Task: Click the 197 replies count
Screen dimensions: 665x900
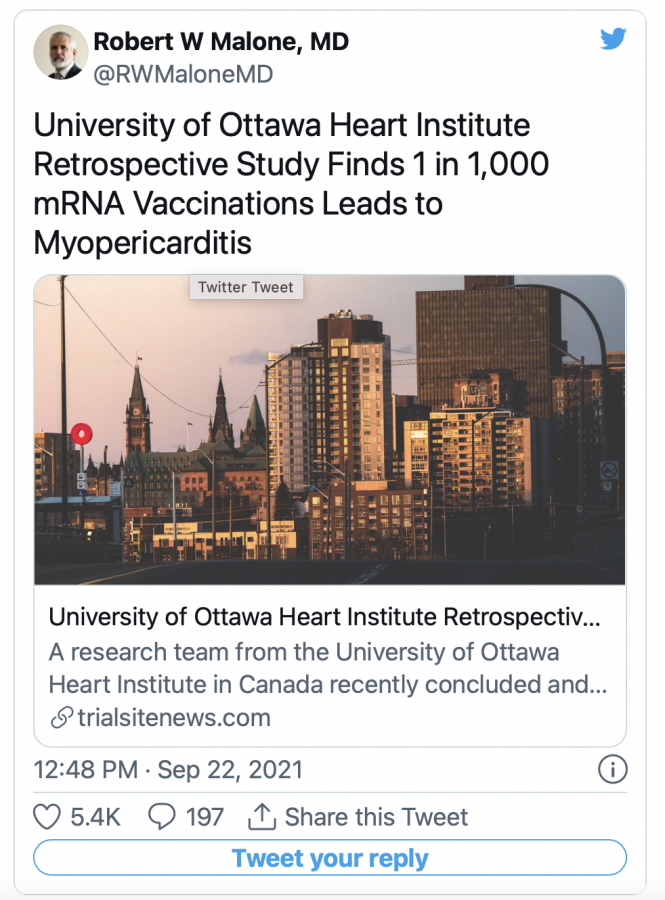Action: tap(205, 817)
